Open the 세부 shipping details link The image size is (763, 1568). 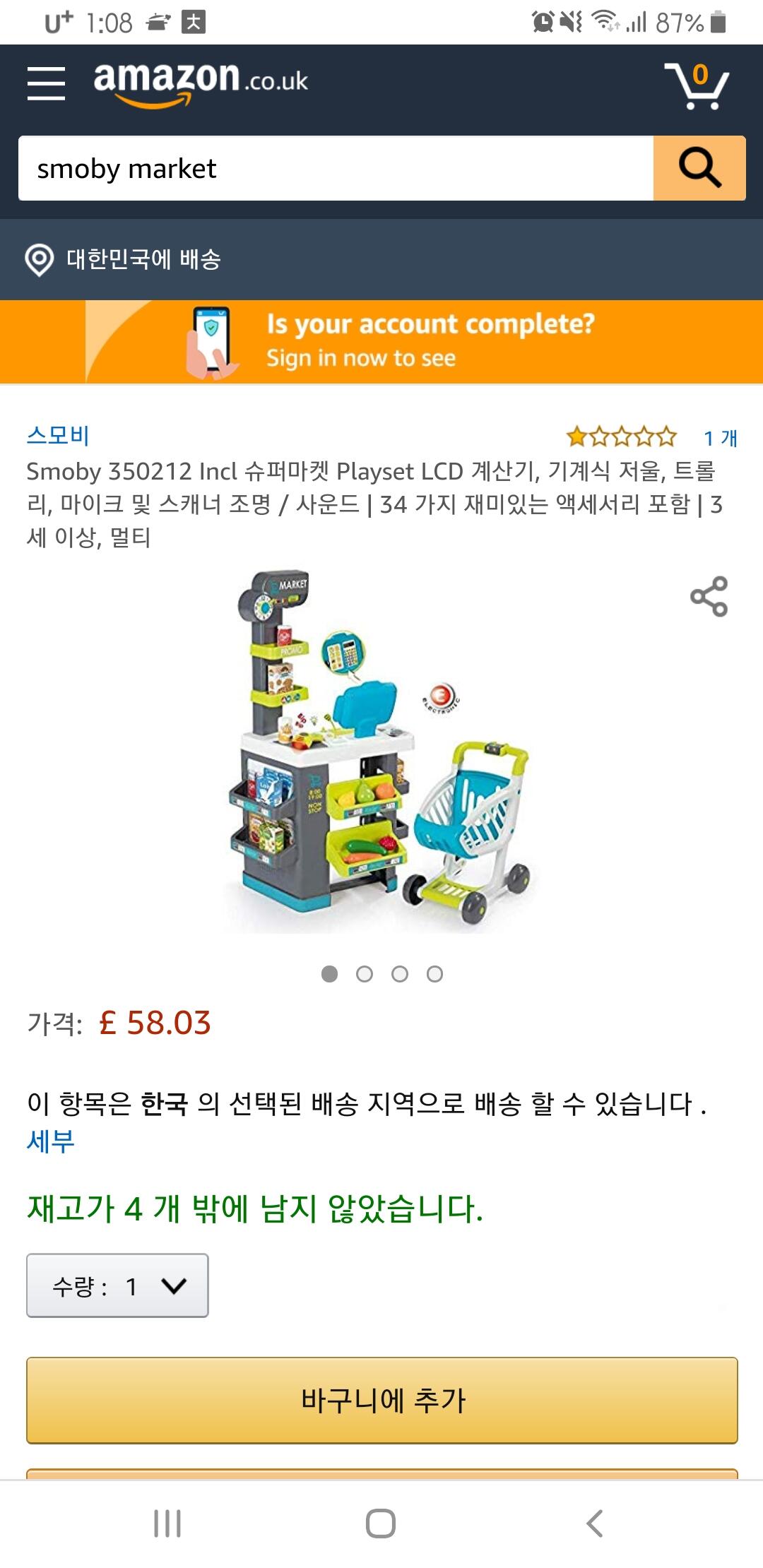point(51,1141)
